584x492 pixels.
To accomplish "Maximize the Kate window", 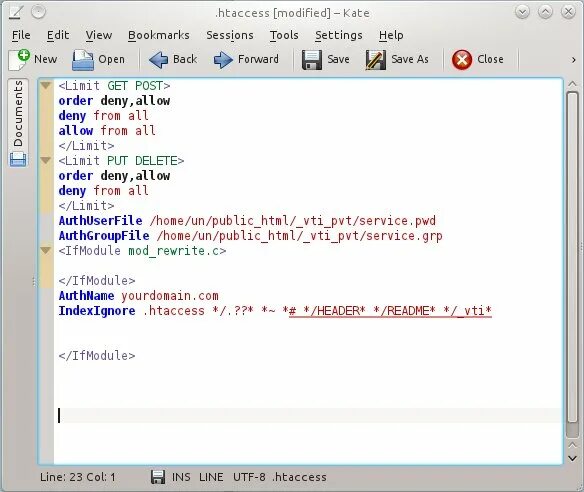I will [545, 12].
